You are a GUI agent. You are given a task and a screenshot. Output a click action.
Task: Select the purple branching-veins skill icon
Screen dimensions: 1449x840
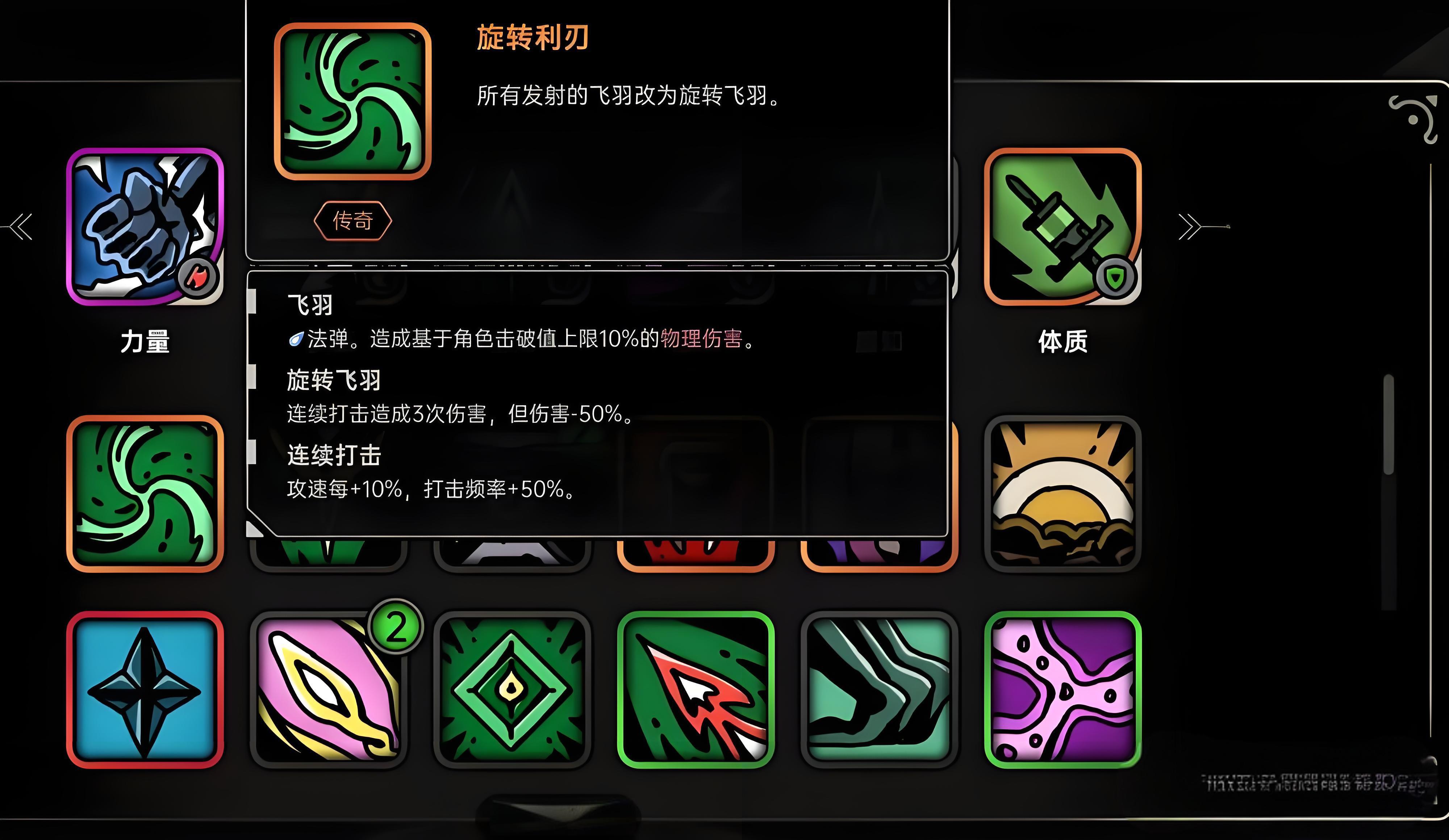click(x=1062, y=689)
